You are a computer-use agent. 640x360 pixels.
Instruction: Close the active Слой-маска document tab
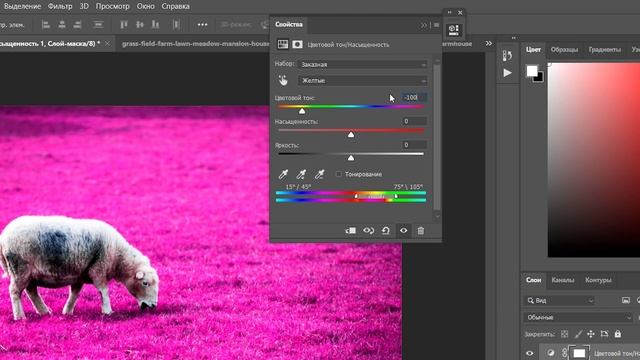pyautogui.click(x=107, y=43)
